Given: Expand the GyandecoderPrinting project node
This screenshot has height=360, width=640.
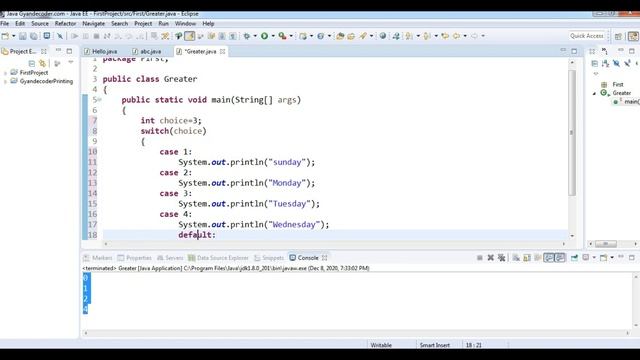Looking at the screenshot, I should pyautogui.click(x=5, y=81).
